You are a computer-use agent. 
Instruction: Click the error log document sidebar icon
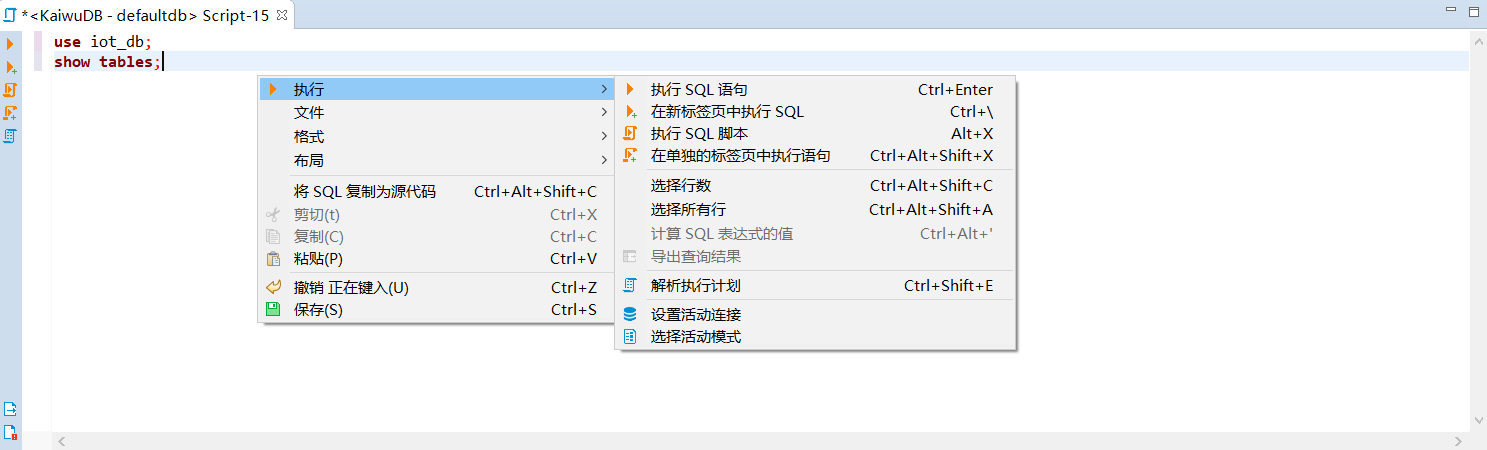10,432
